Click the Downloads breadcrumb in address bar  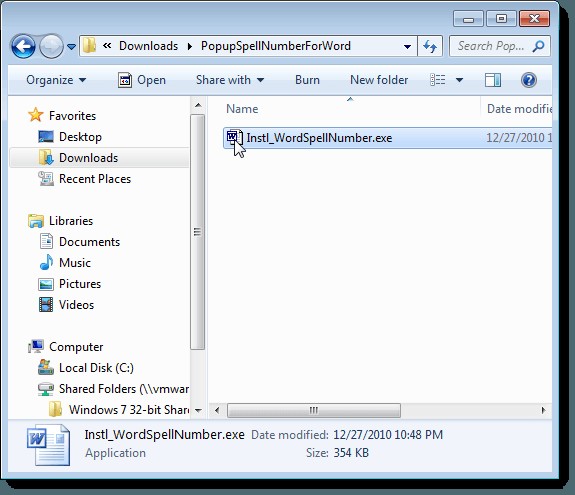pos(148,46)
